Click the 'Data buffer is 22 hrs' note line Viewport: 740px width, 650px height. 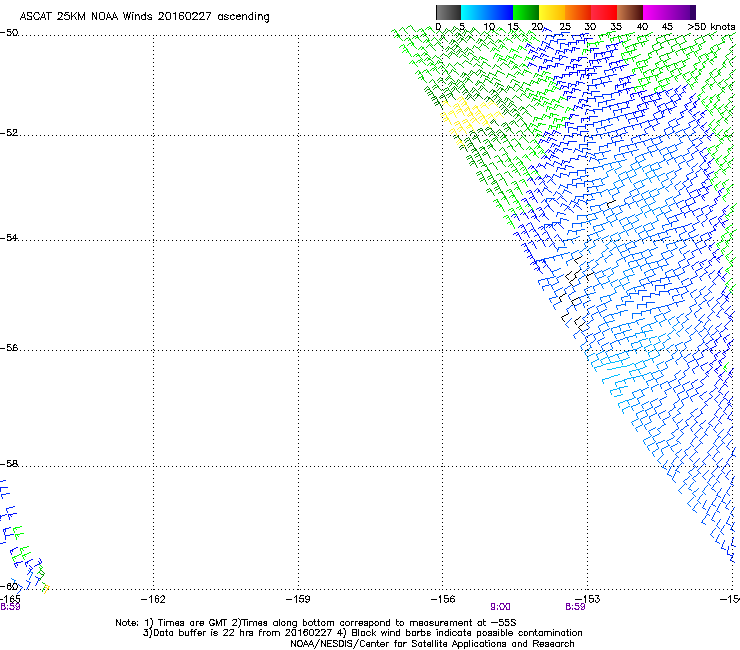coord(362,633)
